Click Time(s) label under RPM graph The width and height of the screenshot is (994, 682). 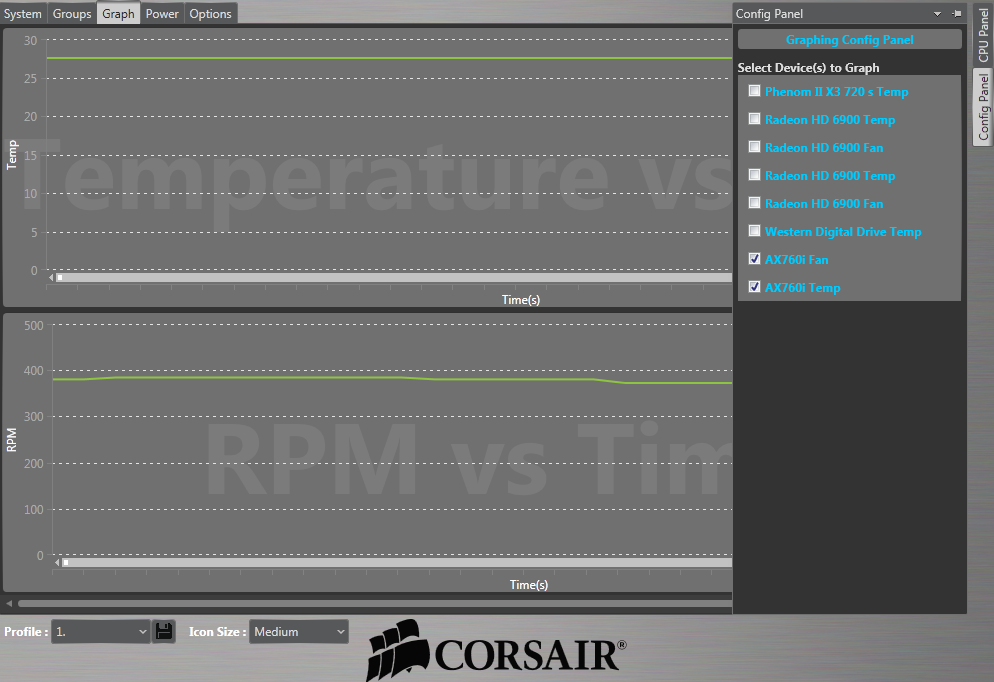[529, 584]
